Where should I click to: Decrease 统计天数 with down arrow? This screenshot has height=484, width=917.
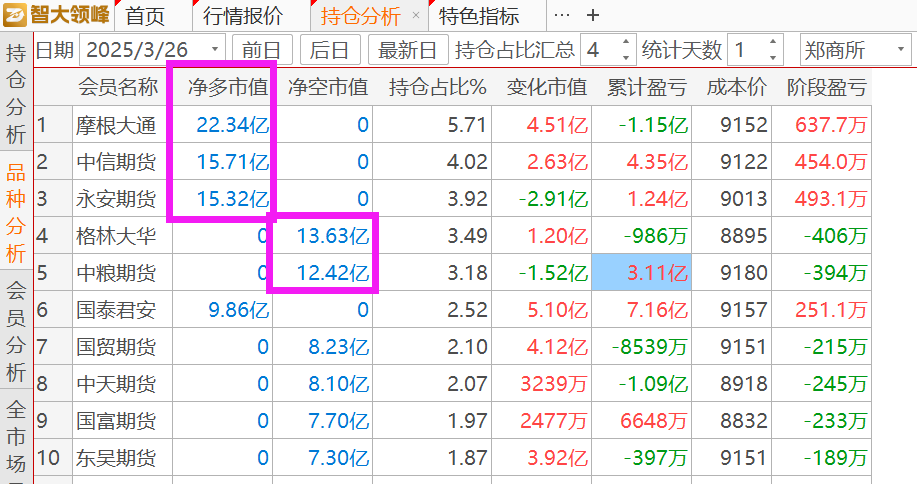click(x=773, y=58)
